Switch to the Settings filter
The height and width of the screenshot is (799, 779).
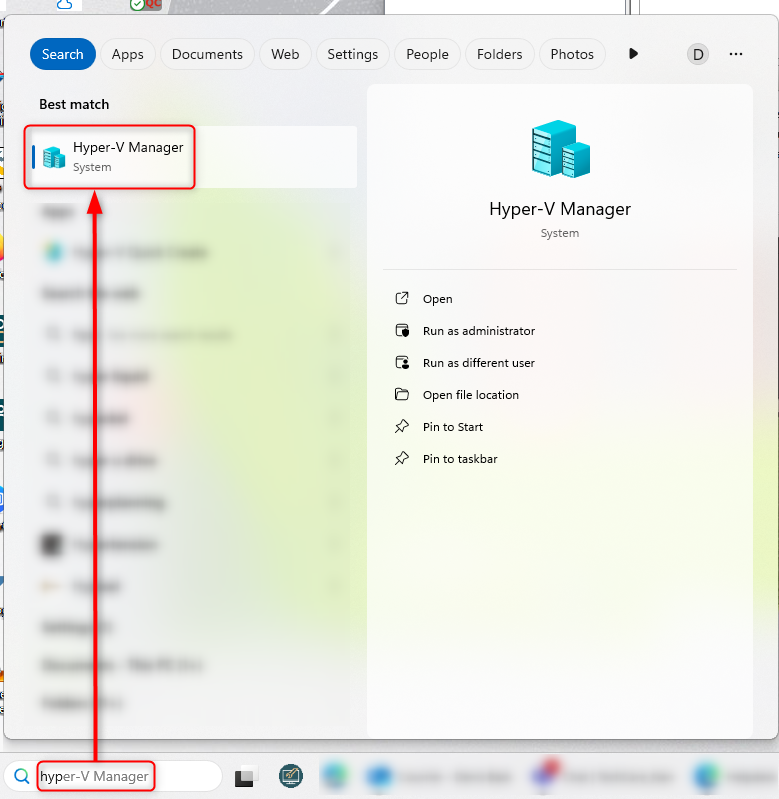pyautogui.click(x=353, y=54)
